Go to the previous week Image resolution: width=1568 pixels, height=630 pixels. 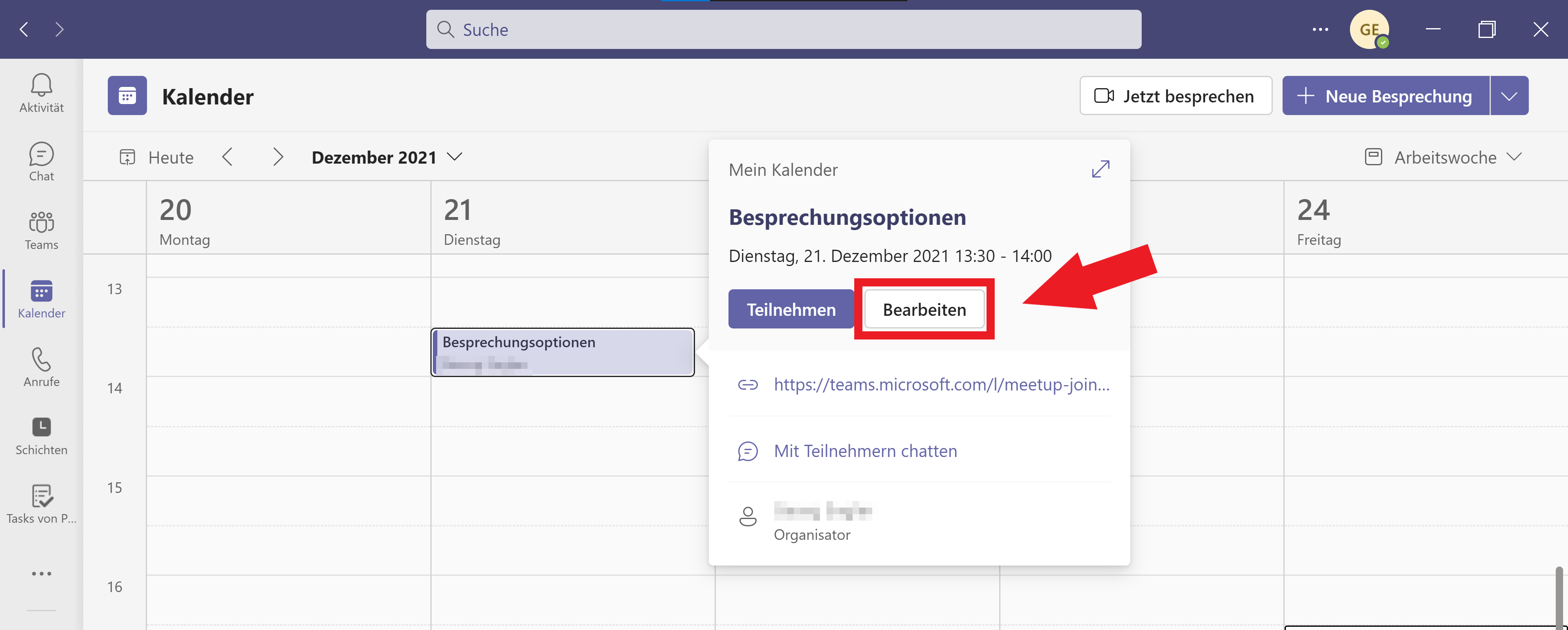[228, 157]
